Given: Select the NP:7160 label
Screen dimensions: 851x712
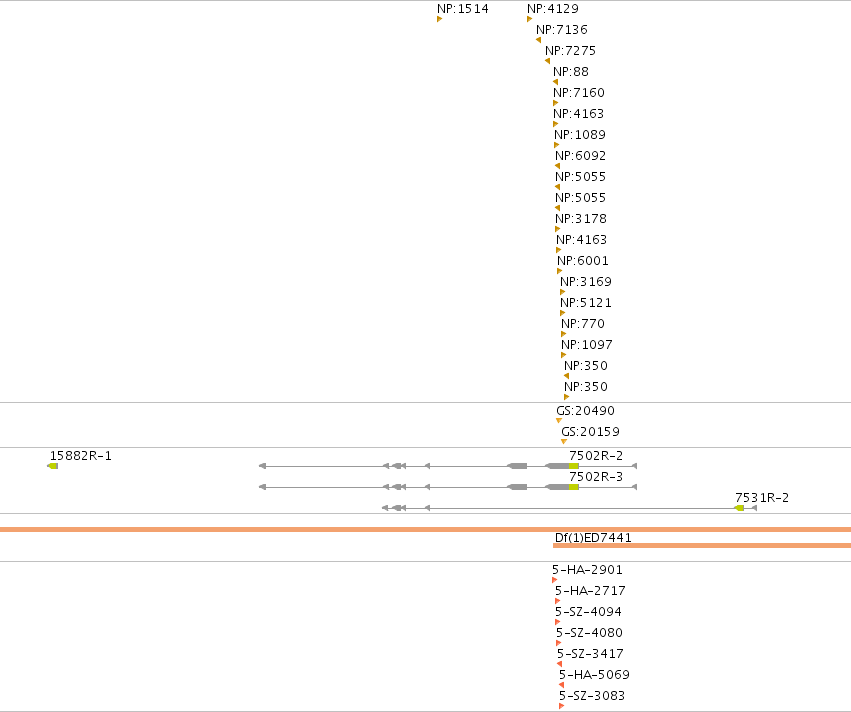Looking at the screenshot, I should click(579, 93).
